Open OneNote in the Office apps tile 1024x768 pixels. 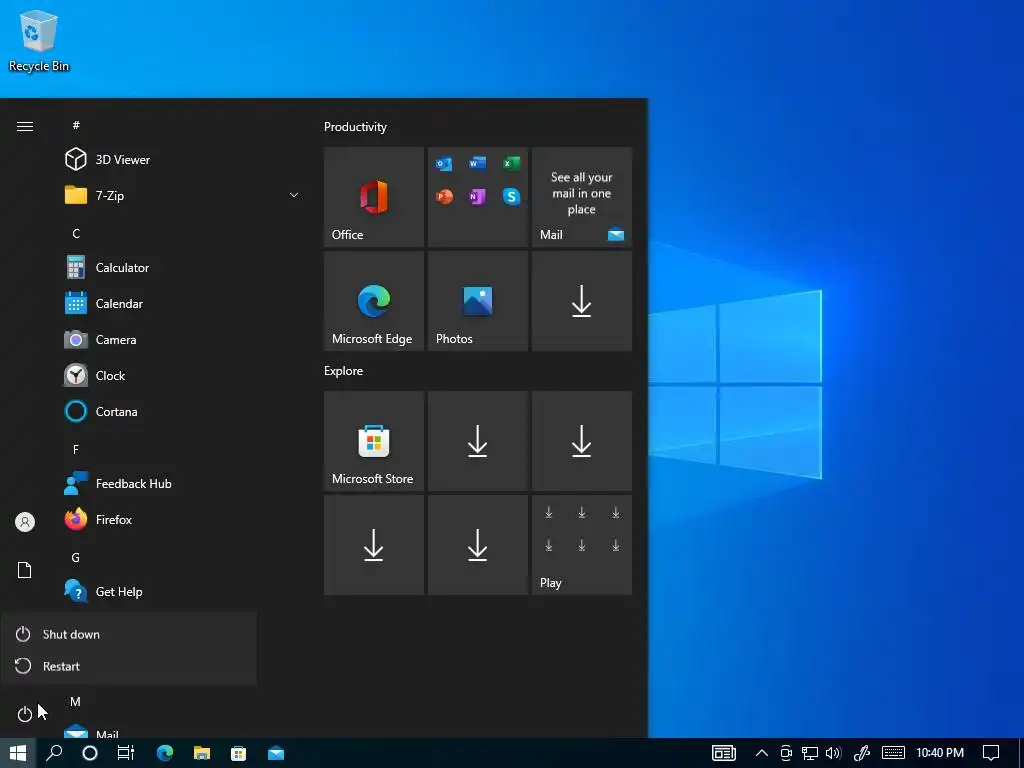point(477,197)
